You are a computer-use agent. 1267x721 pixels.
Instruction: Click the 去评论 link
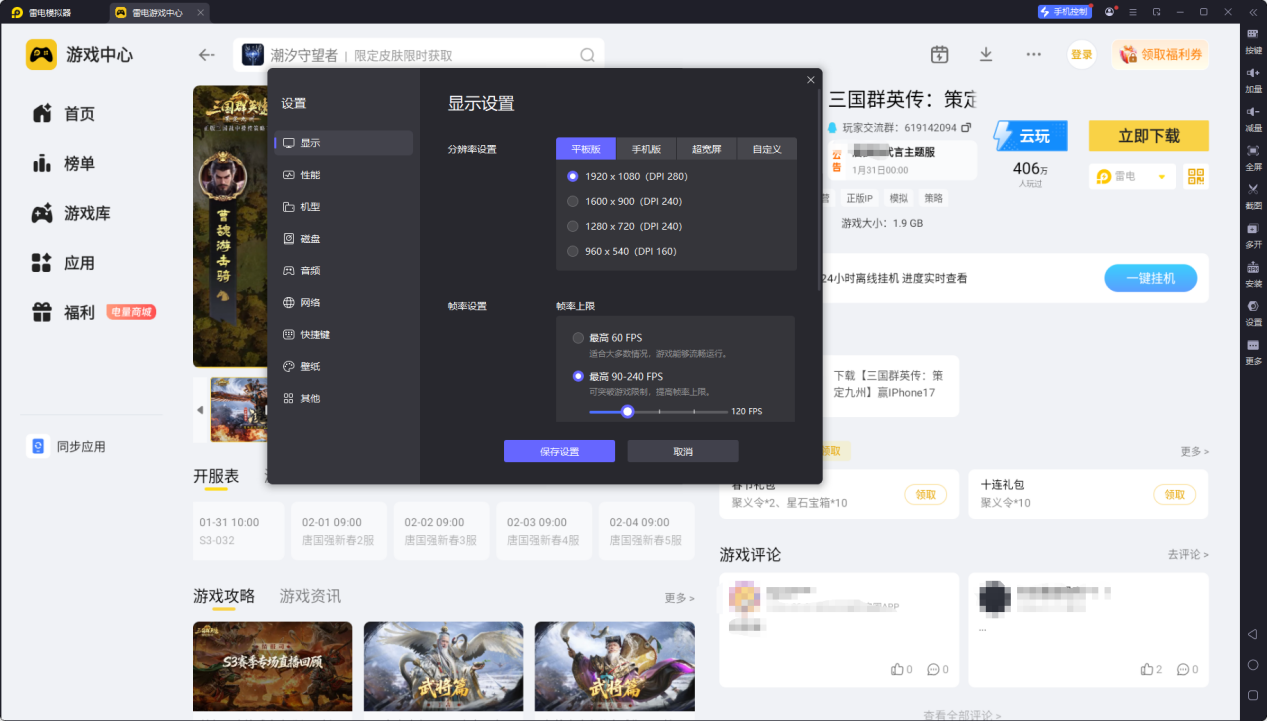[x=1188, y=554]
